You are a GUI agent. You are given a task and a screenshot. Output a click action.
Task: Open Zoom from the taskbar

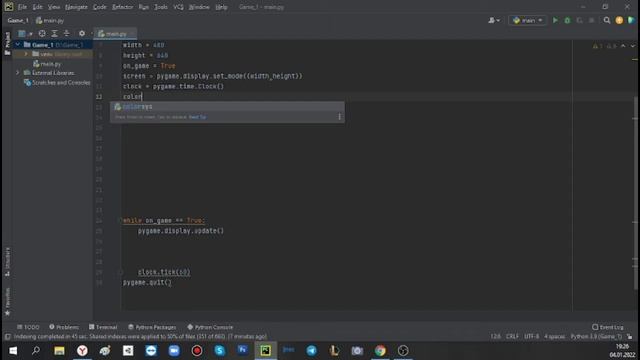coord(174,351)
